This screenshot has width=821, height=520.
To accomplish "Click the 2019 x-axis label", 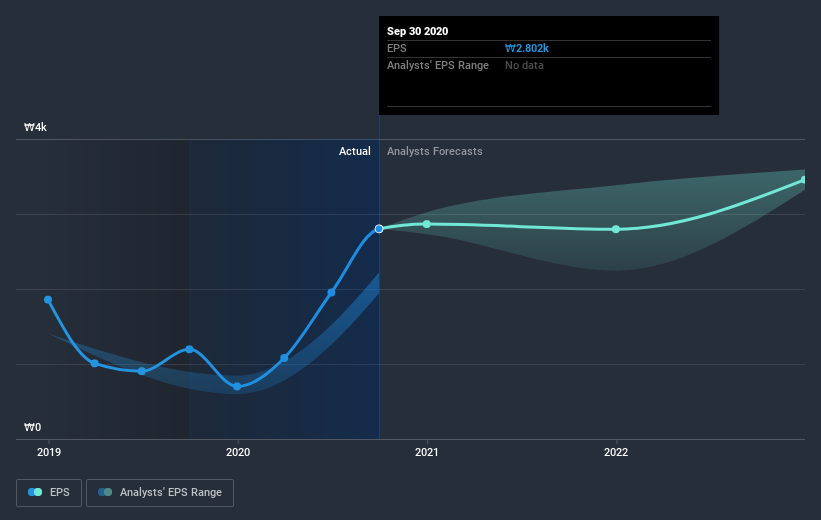I will [x=49, y=452].
